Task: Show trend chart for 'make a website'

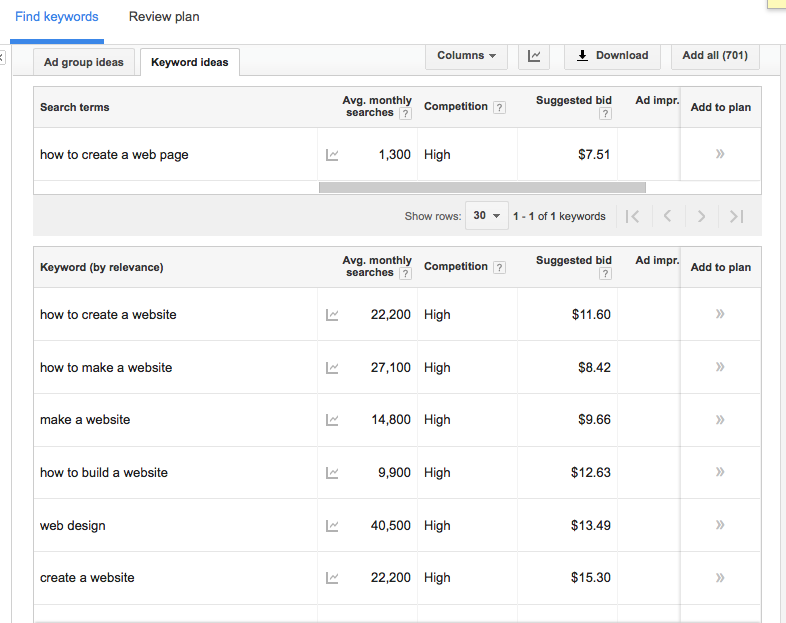Action: click(x=332, y=420)
